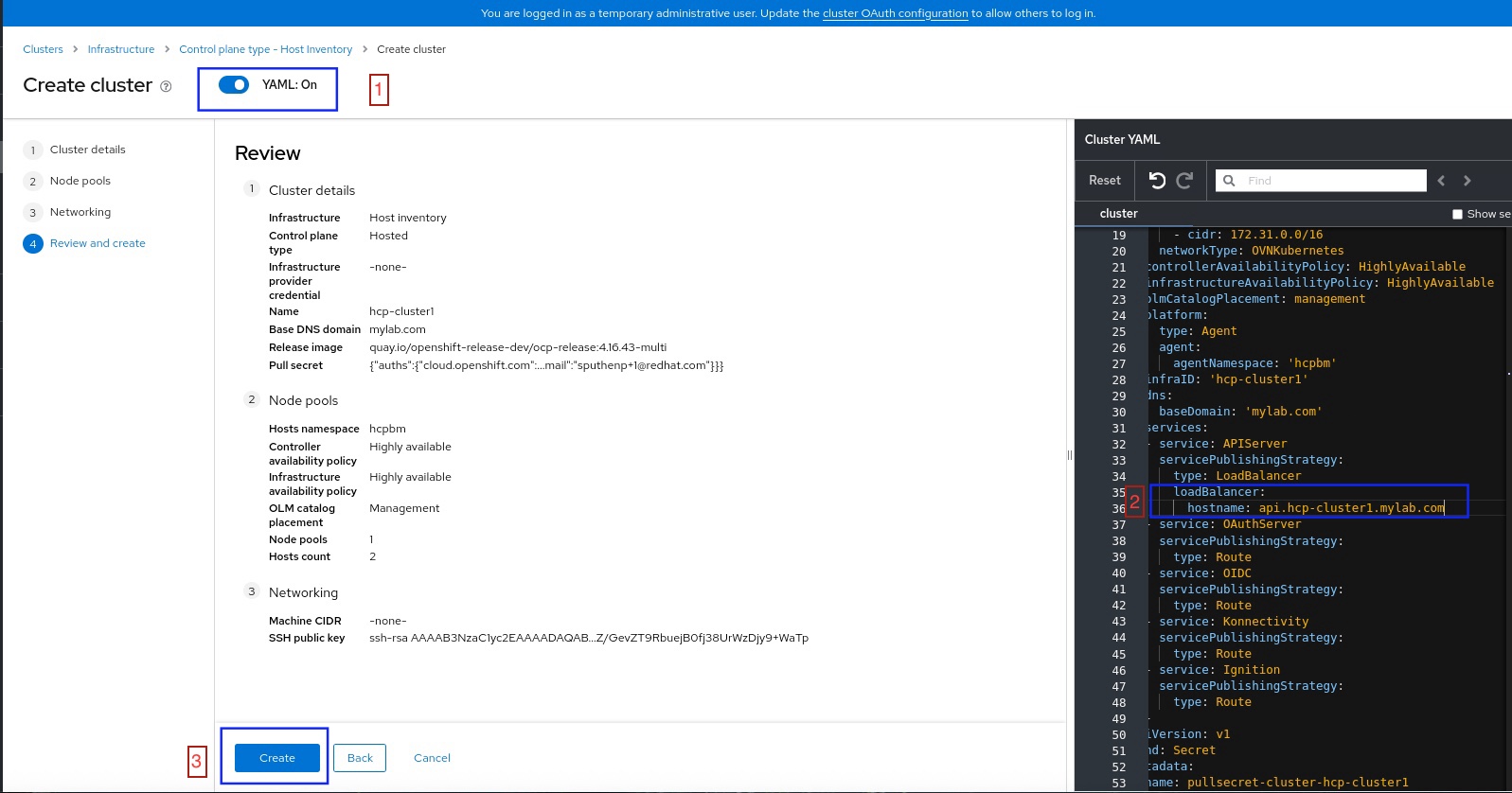Click the pullsecret-cluster-hcp-cluster1 name line

[x=1278, y=783]
